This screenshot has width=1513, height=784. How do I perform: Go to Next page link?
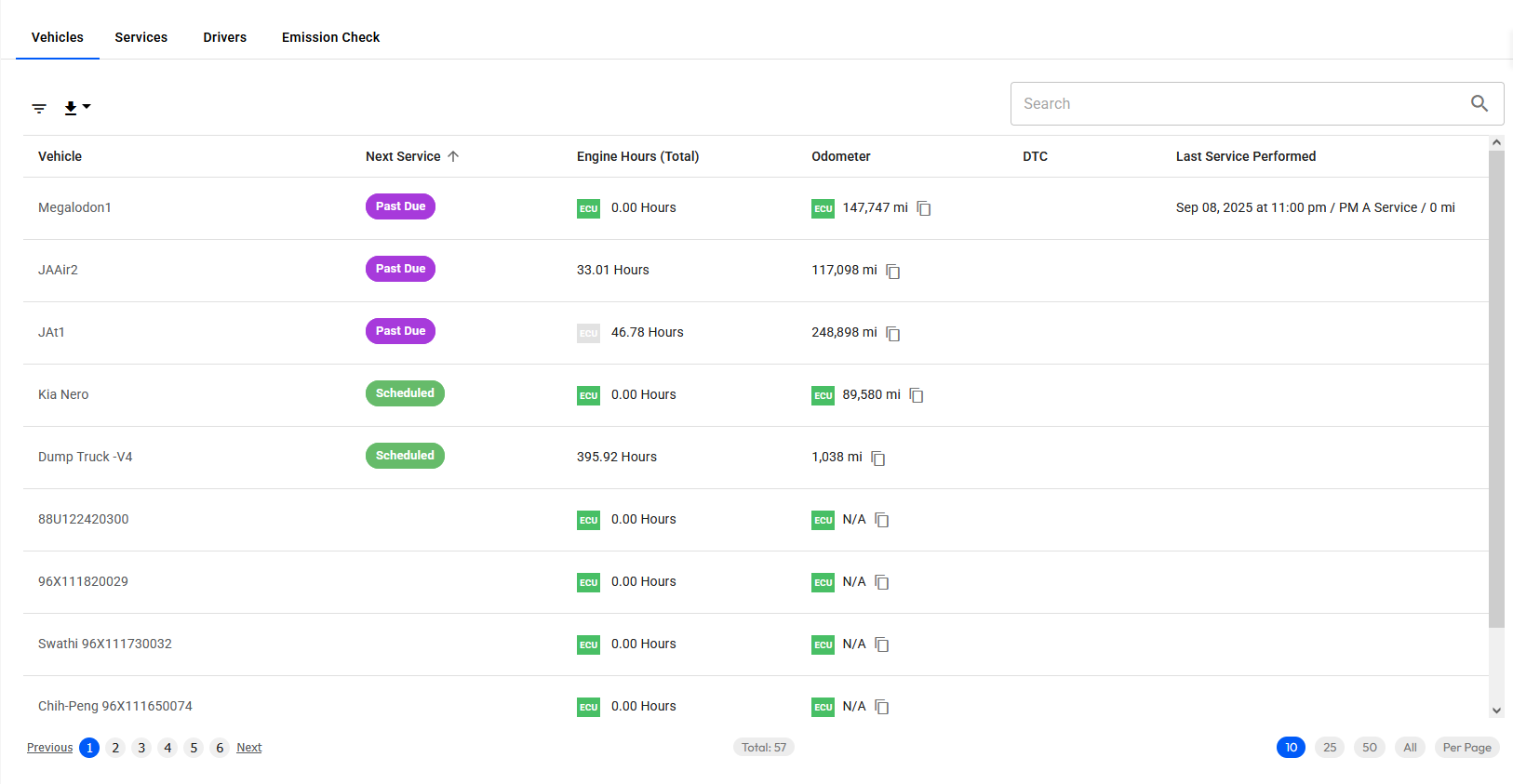[249, 748]
